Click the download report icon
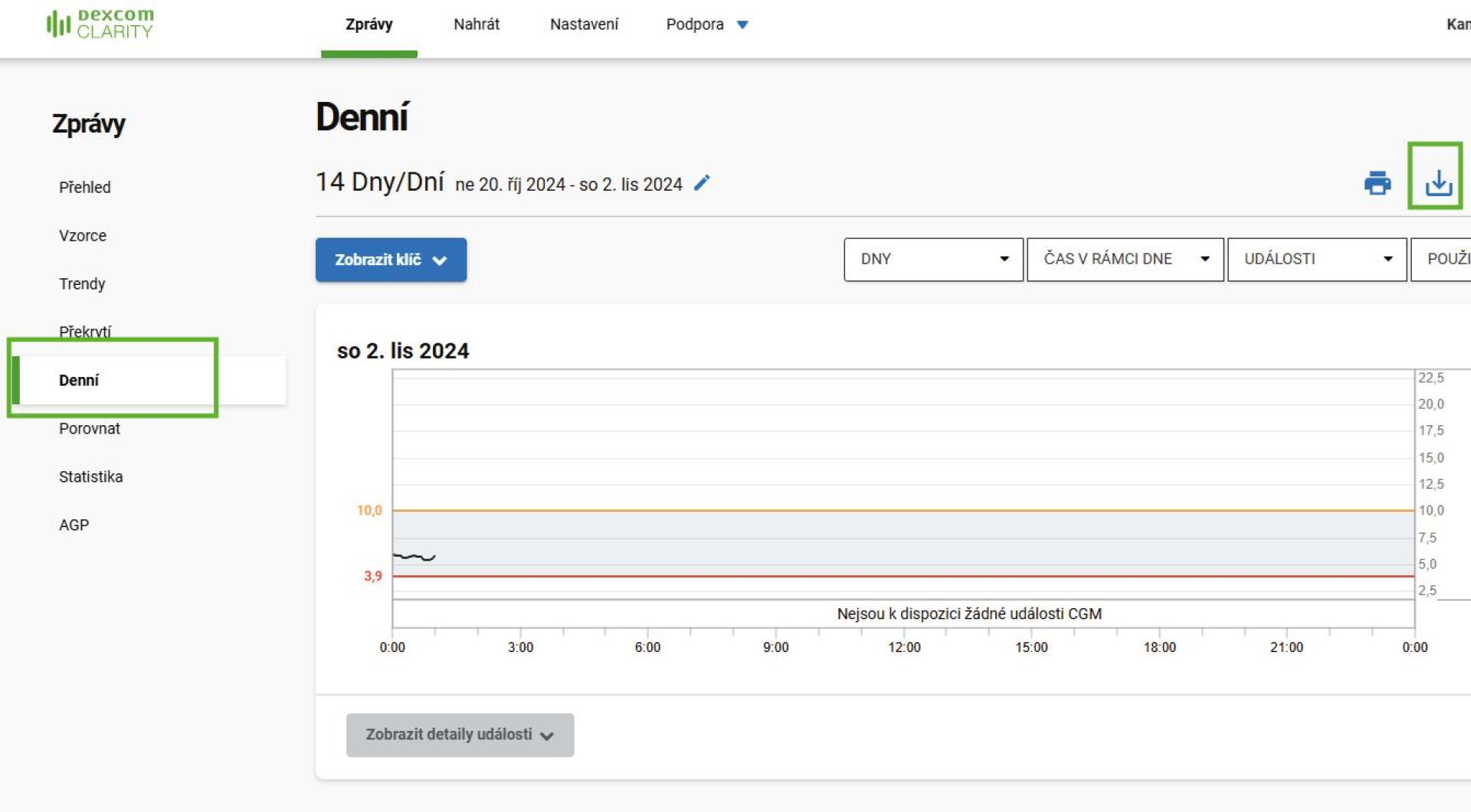 (1438, 183)
